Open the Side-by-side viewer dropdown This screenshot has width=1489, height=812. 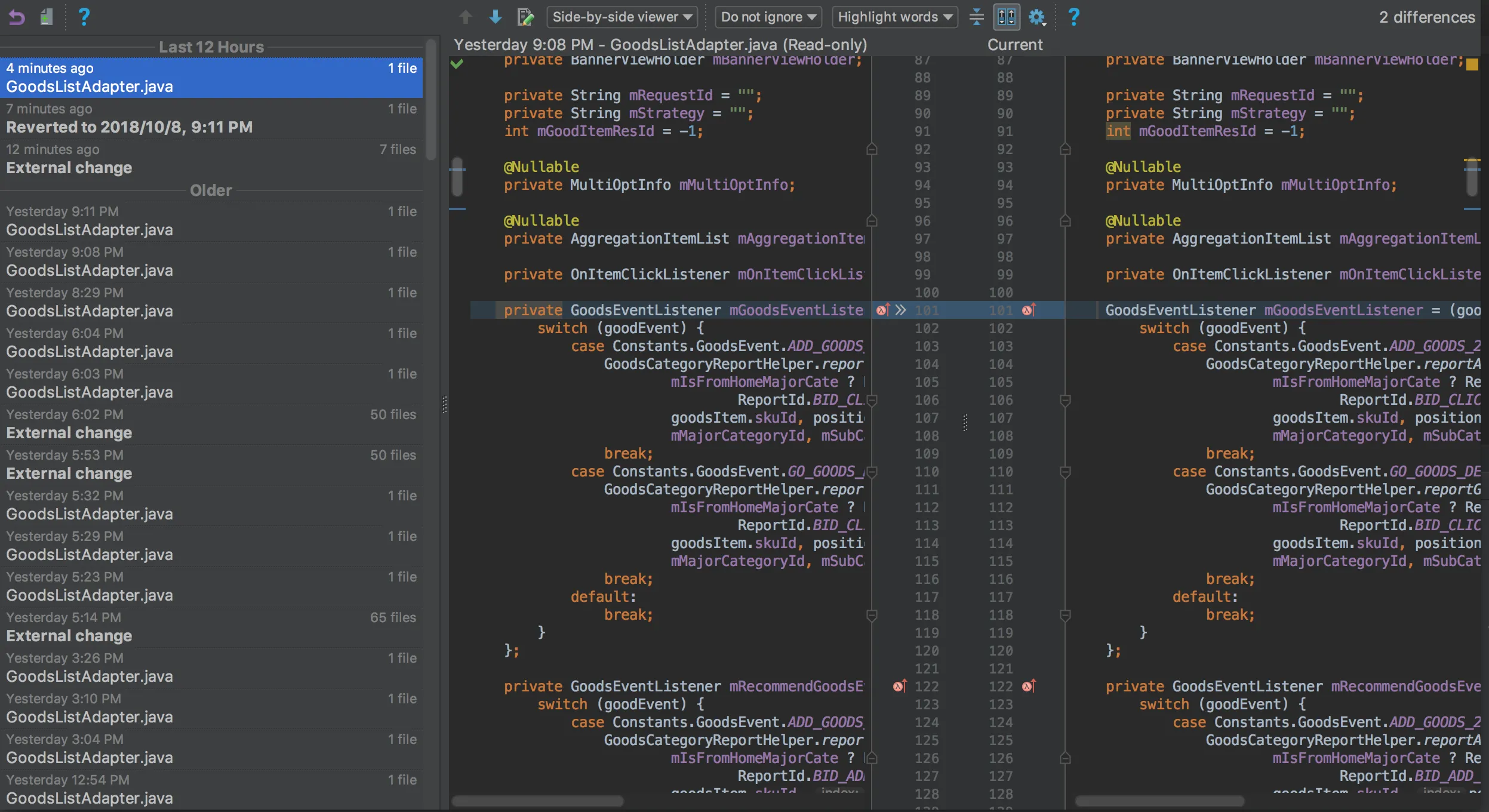pyautogui.click(x=622, y=17)
